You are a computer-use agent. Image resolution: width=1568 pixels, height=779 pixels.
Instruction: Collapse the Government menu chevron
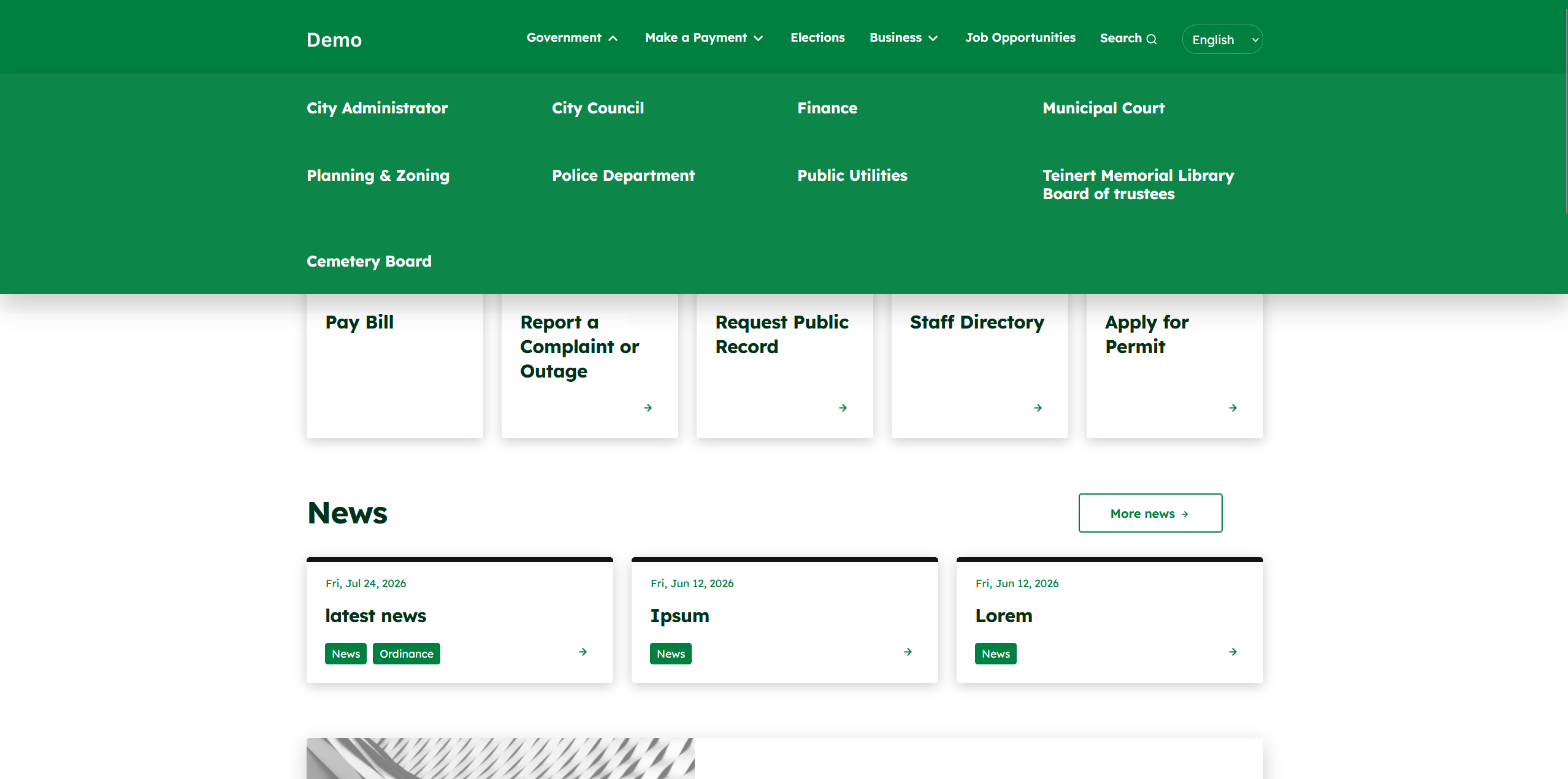613,38
